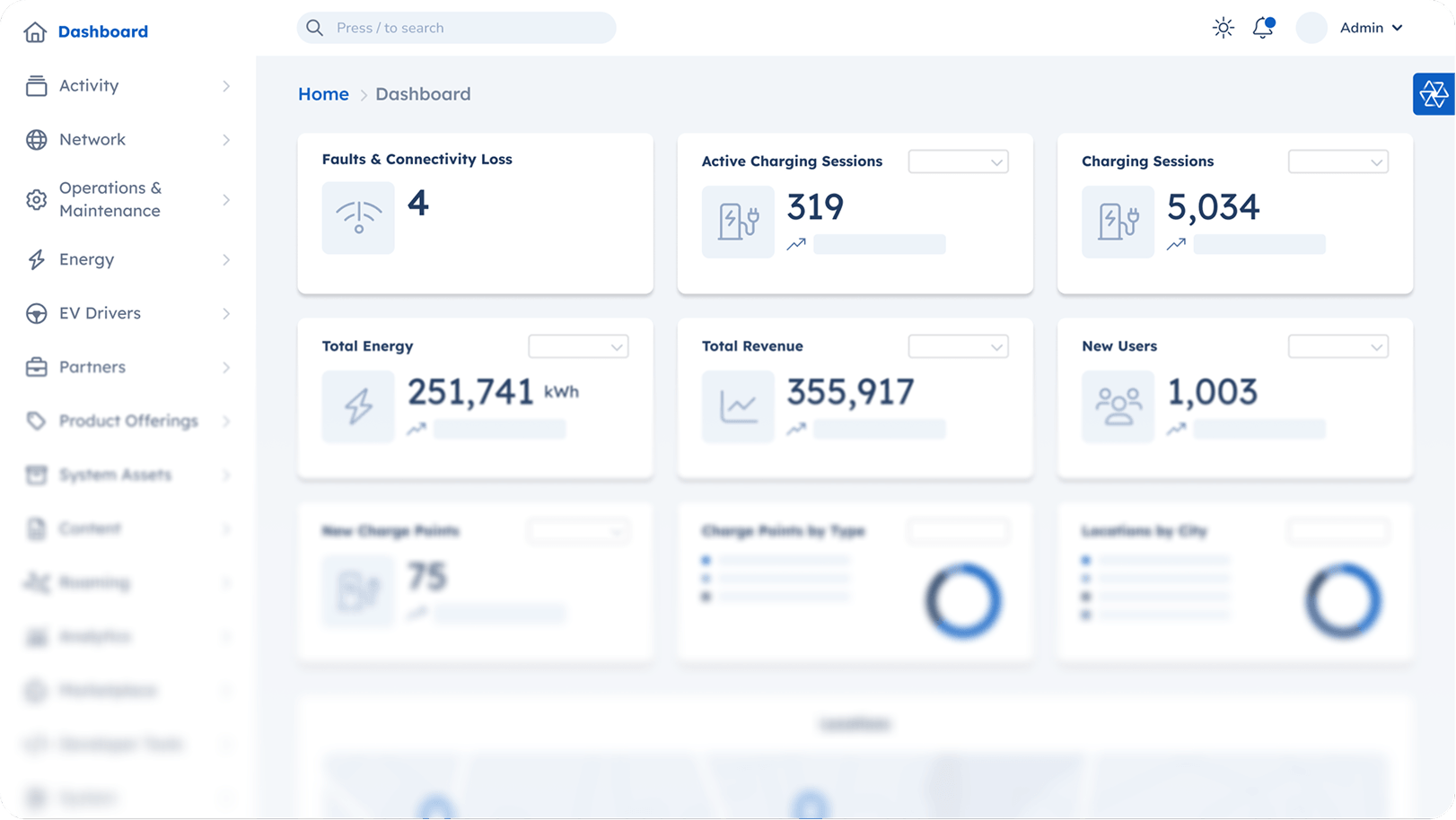Click the Admin user avatar
Image resolution: width=1456 pixels, height=820 pixels.
click(1311, 28)
